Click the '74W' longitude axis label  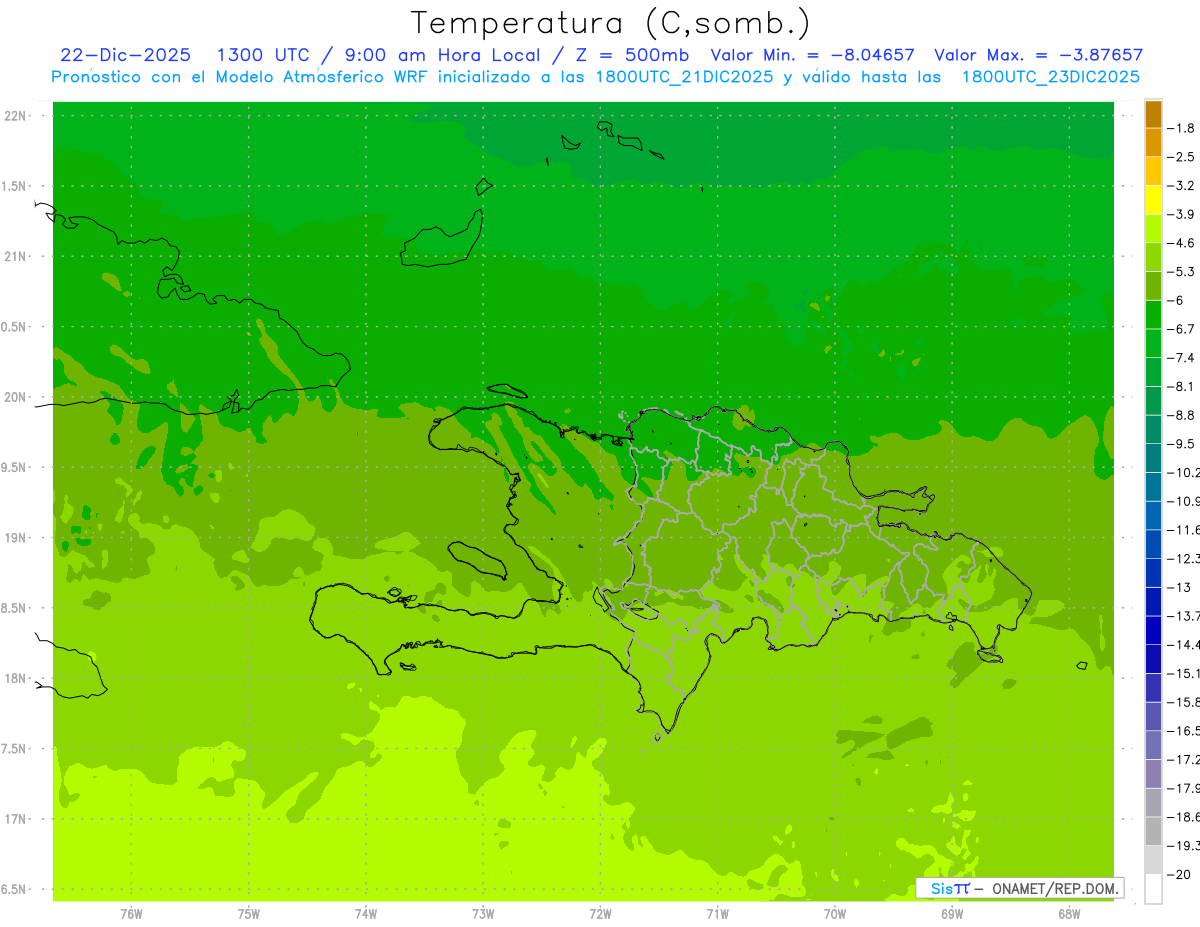click(366, 914)
